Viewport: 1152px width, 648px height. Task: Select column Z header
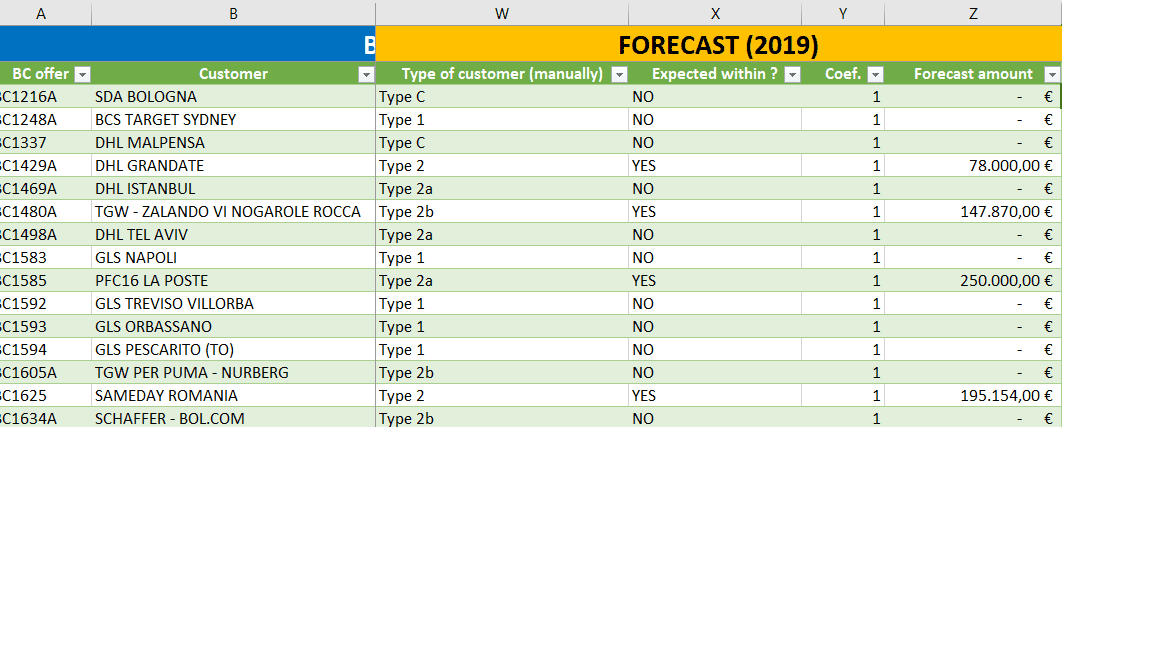click(x=972, y=13)
